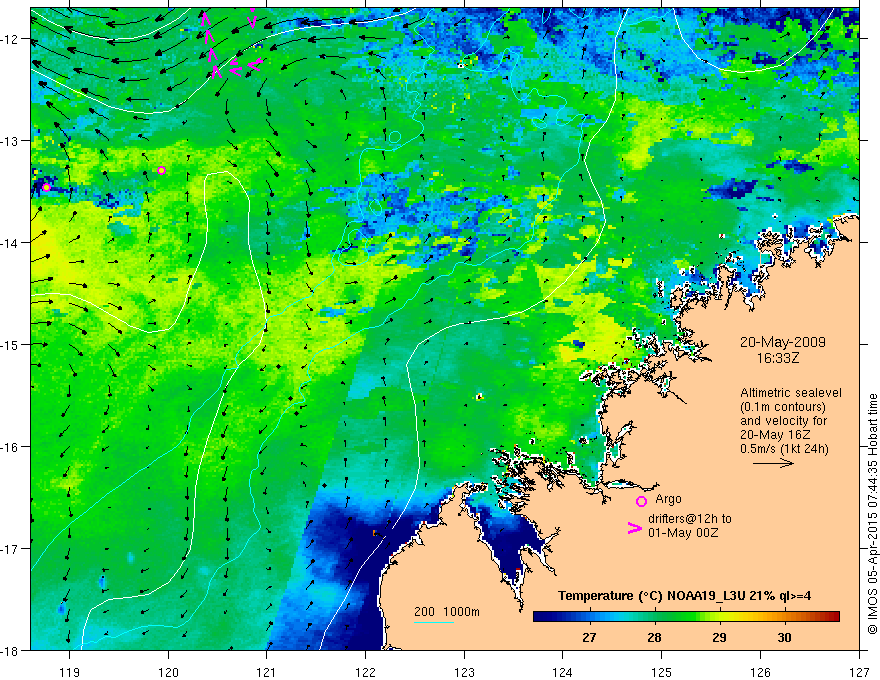The height and width of the screenshot is (680, 880).
Task: Click the latitude axis label -14
Action: (x=11, y=243)
